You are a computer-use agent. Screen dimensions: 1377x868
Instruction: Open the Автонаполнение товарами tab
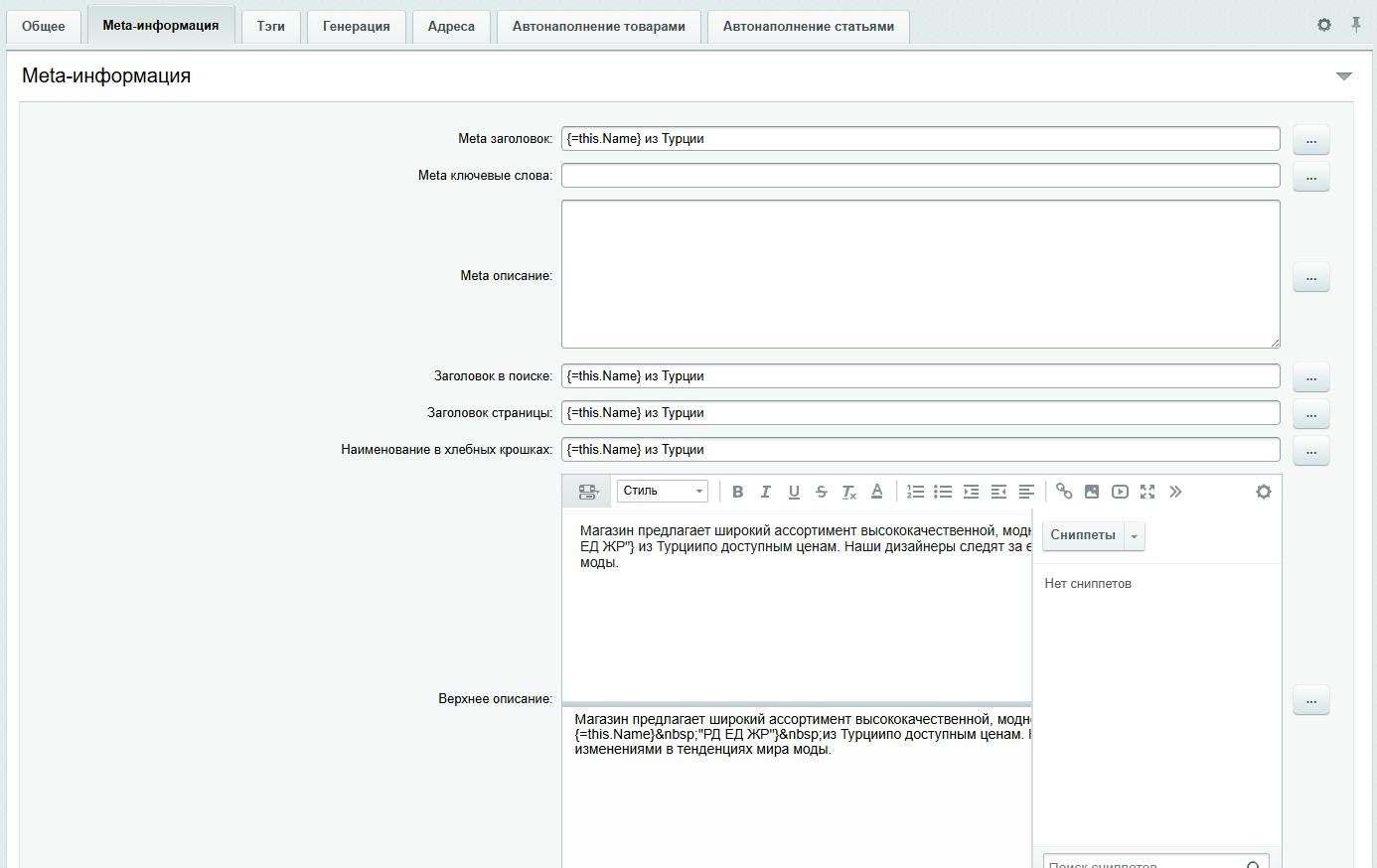tap(598, 27)
